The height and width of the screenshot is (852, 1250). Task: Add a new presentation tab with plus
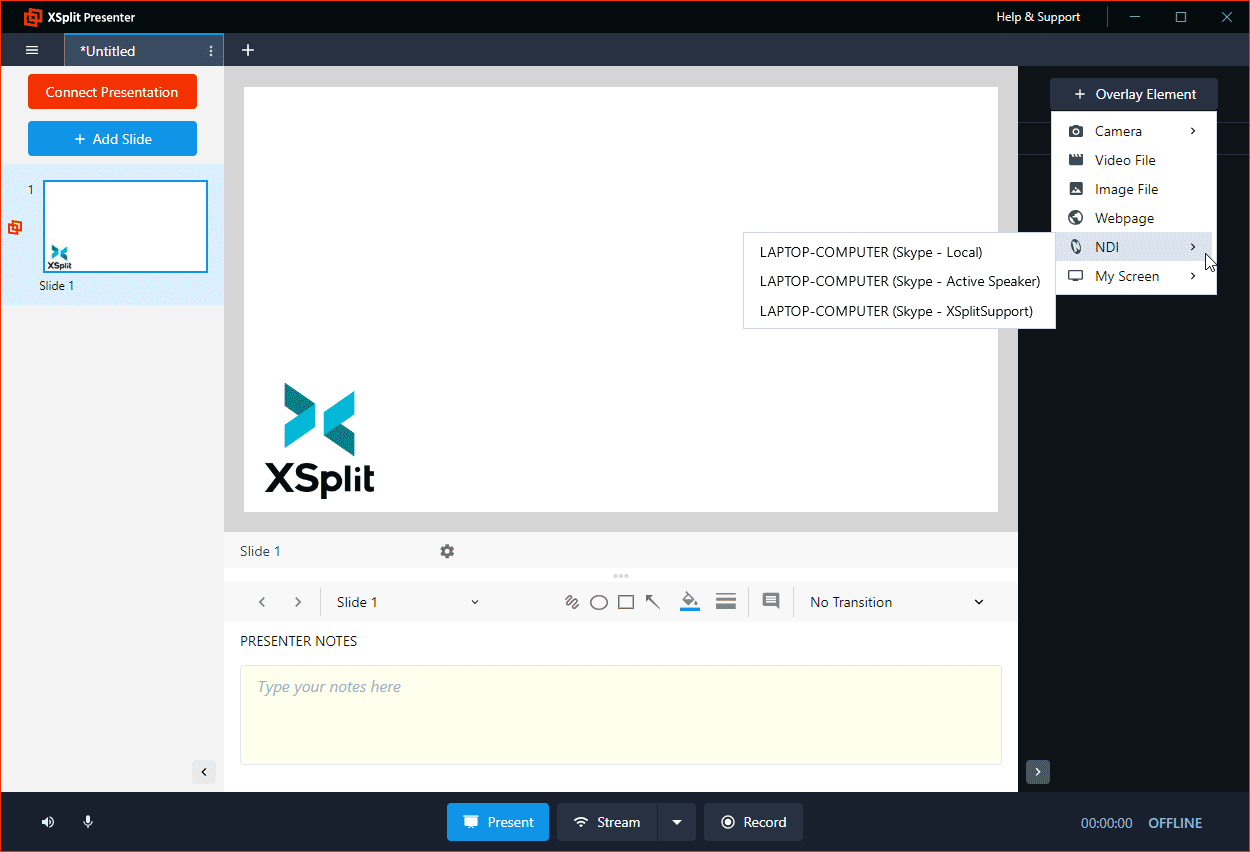[248, 50]
